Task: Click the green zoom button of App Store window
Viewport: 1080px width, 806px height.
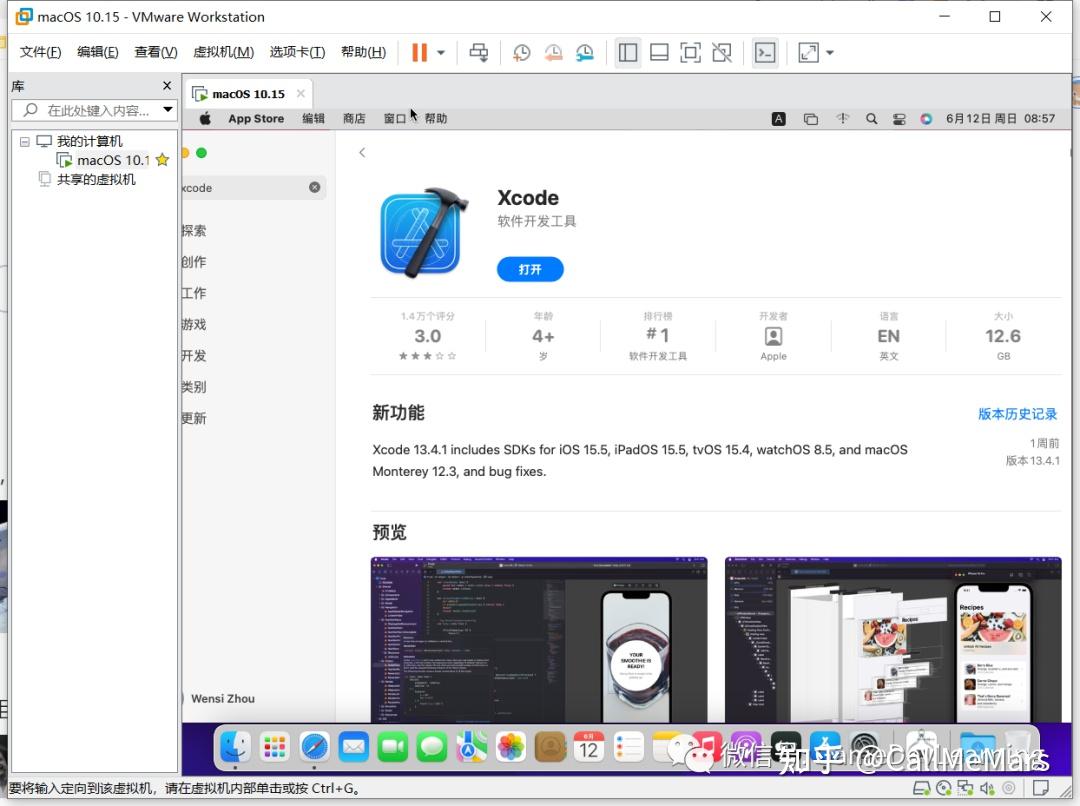Action: pos(201,153)
